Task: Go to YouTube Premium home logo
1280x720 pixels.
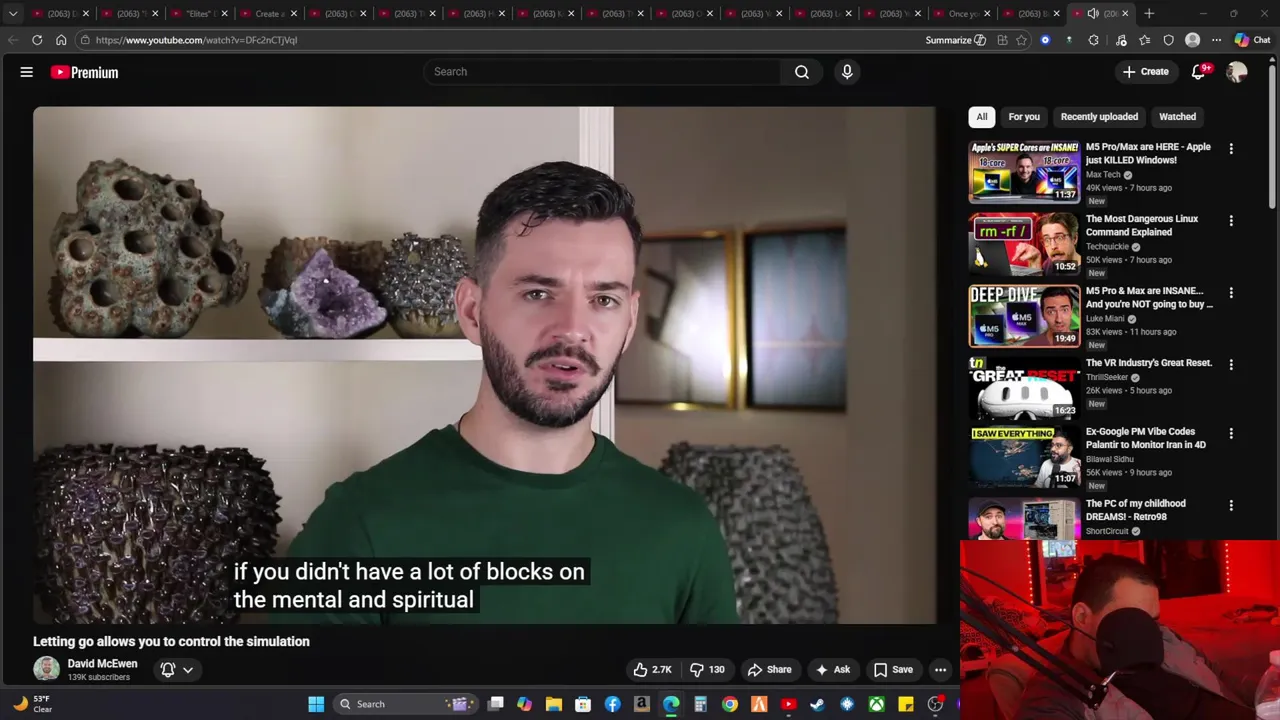Action: [x=85, y=72]
